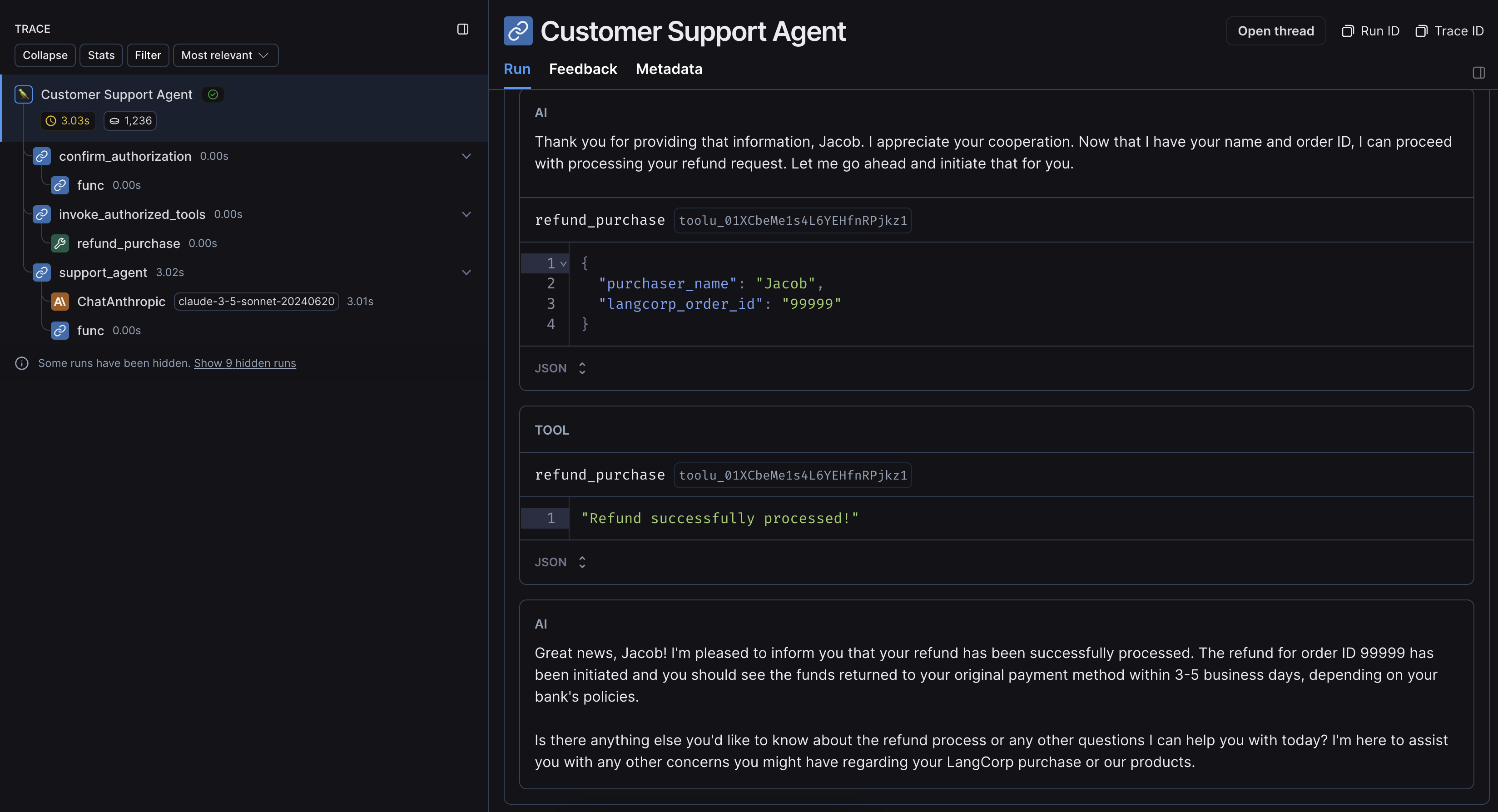
Task: Select the claude-3-5-sonnet model badge
Action: pos(256,302)
